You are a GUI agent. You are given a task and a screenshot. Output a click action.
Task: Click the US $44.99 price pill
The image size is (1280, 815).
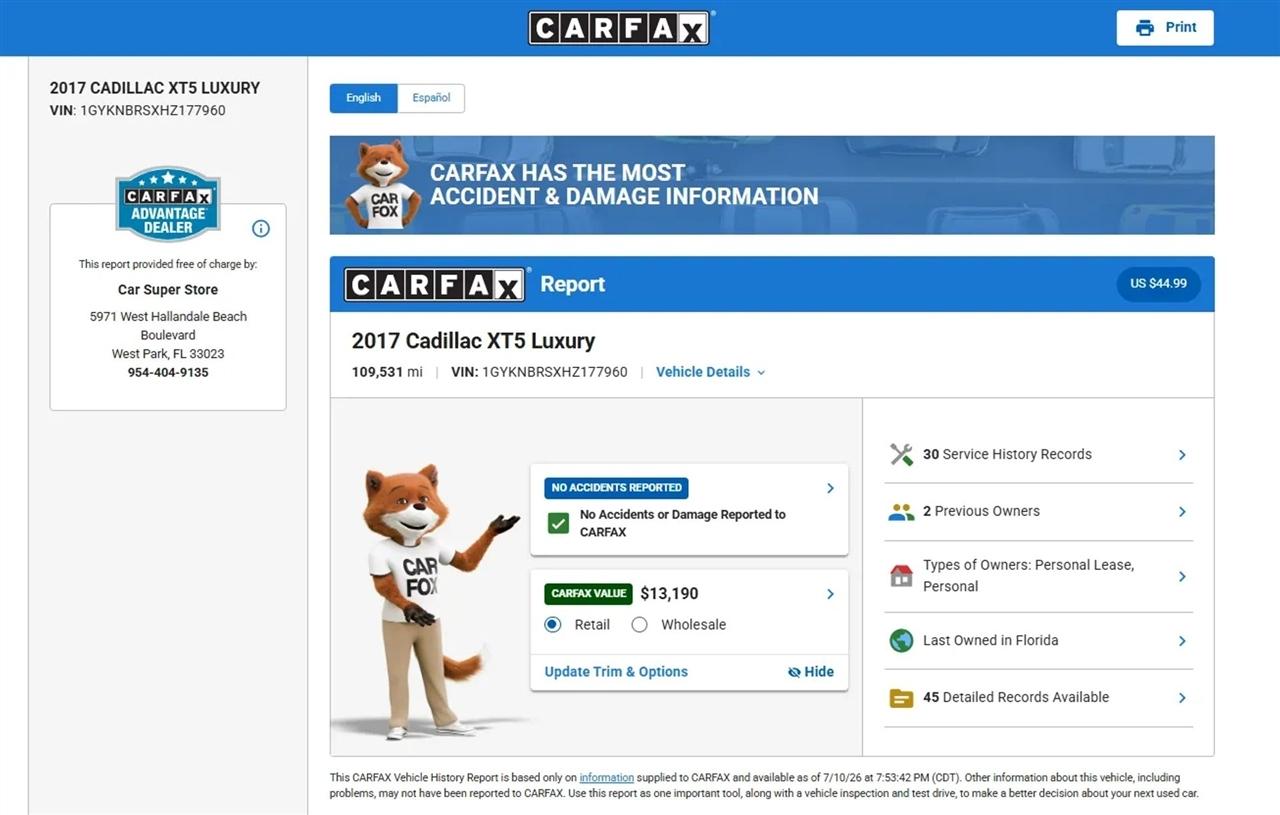pyautogui.click(x=1158, y=284)
